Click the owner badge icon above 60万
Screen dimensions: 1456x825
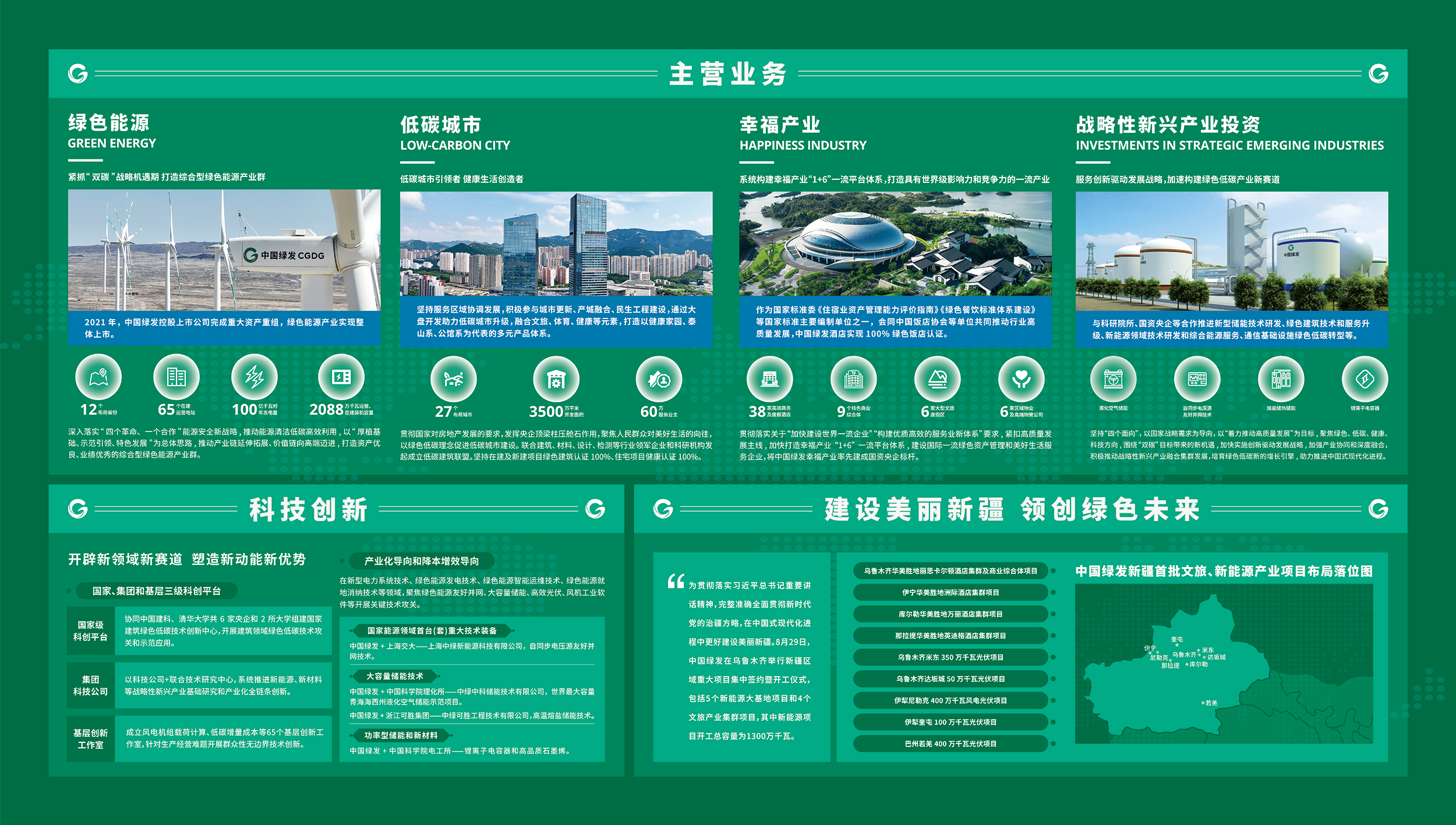[659, 380]
